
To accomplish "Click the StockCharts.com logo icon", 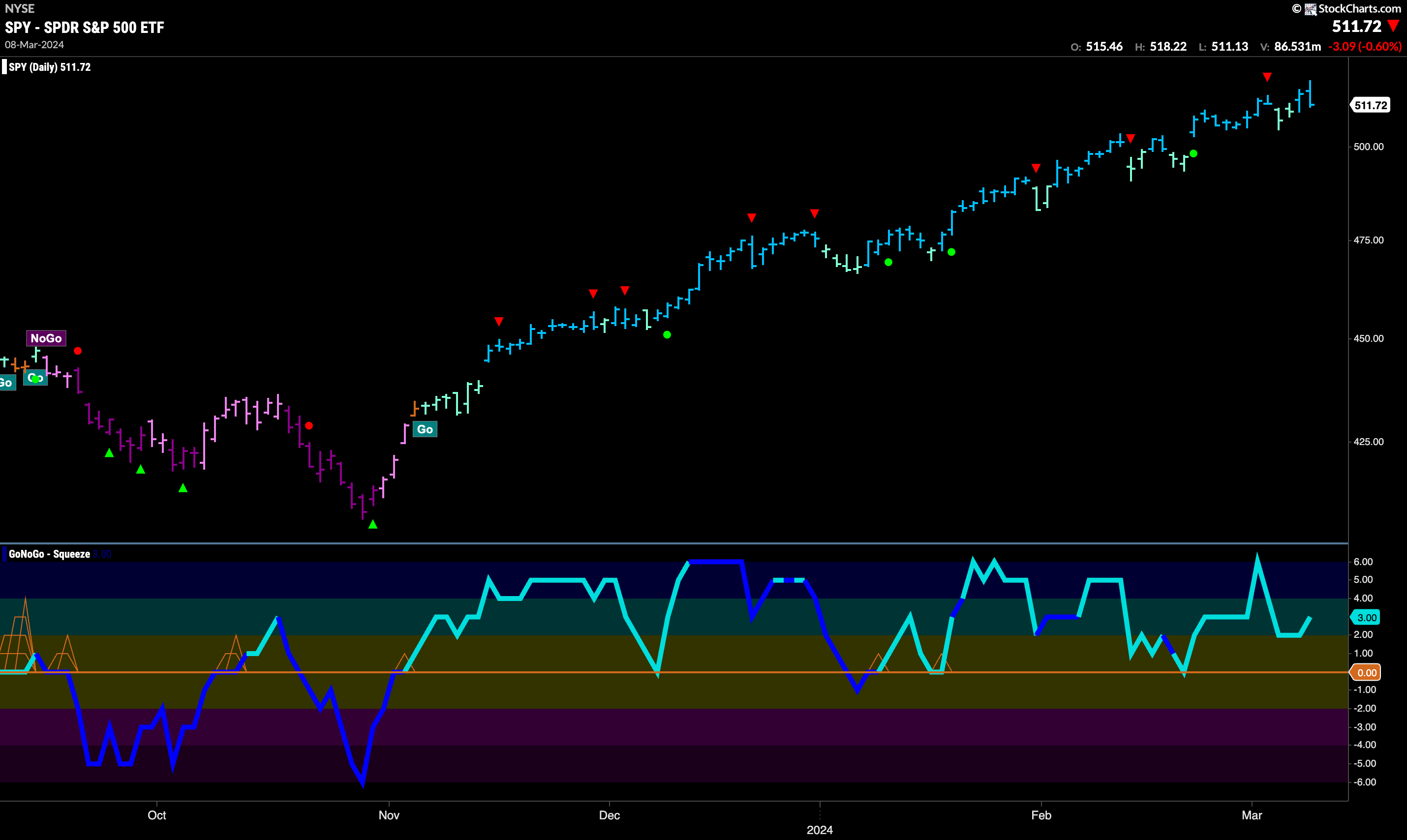I will (1310, 9).
